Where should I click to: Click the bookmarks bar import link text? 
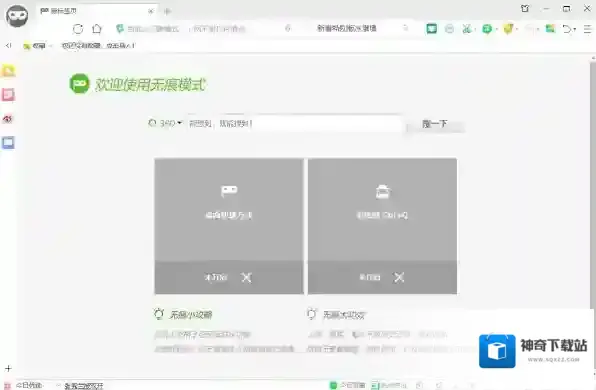(x=98, y=46)
